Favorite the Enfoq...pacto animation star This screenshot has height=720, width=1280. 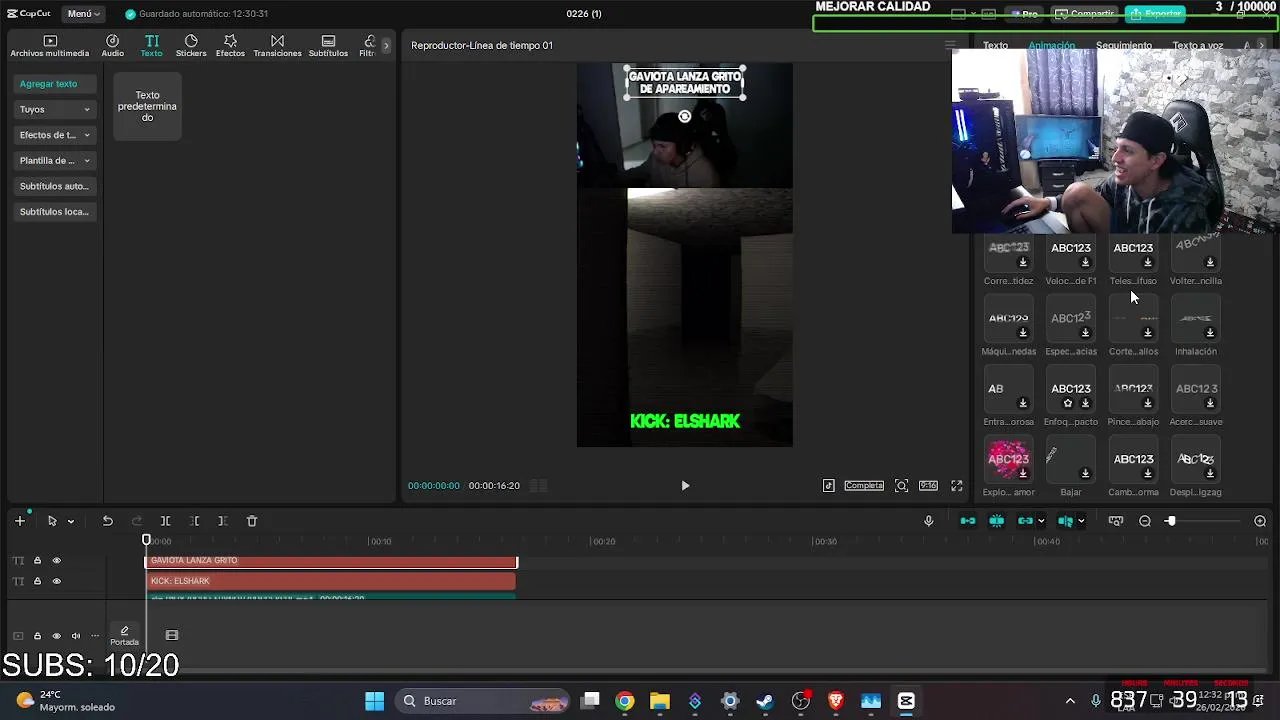pos(1068,404)
